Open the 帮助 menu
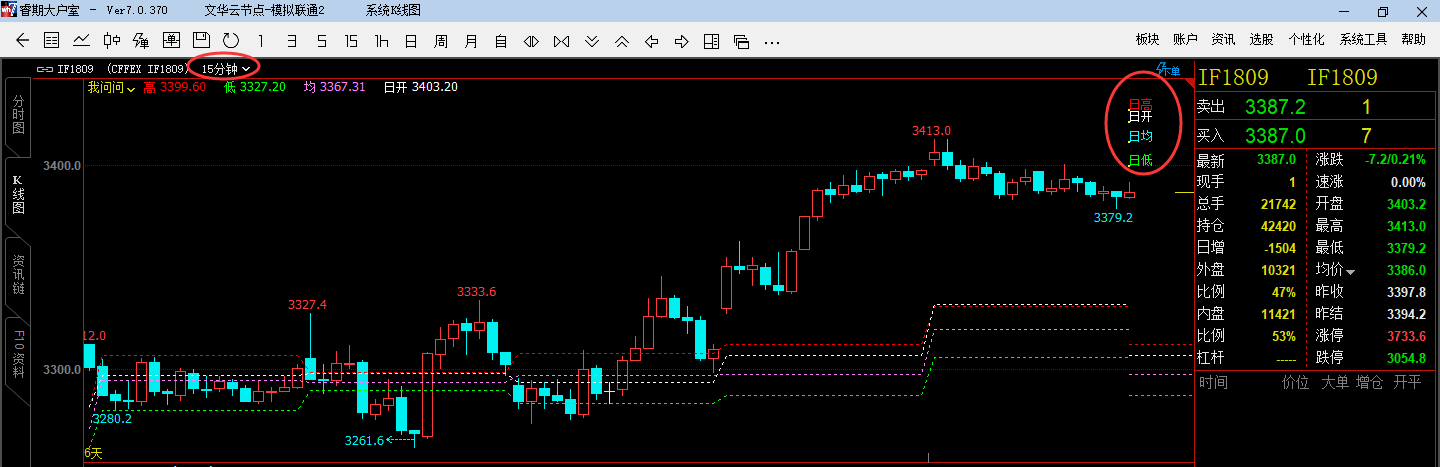 tap(1413, 40)
